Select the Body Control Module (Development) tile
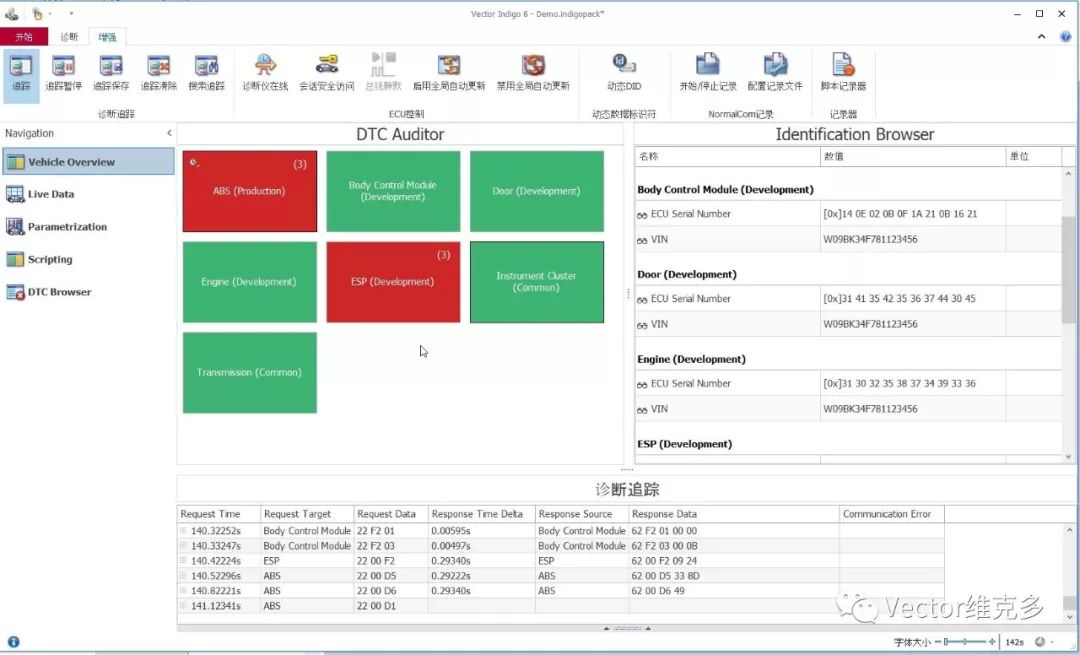 pyautogui.click(x=393, y=191)
